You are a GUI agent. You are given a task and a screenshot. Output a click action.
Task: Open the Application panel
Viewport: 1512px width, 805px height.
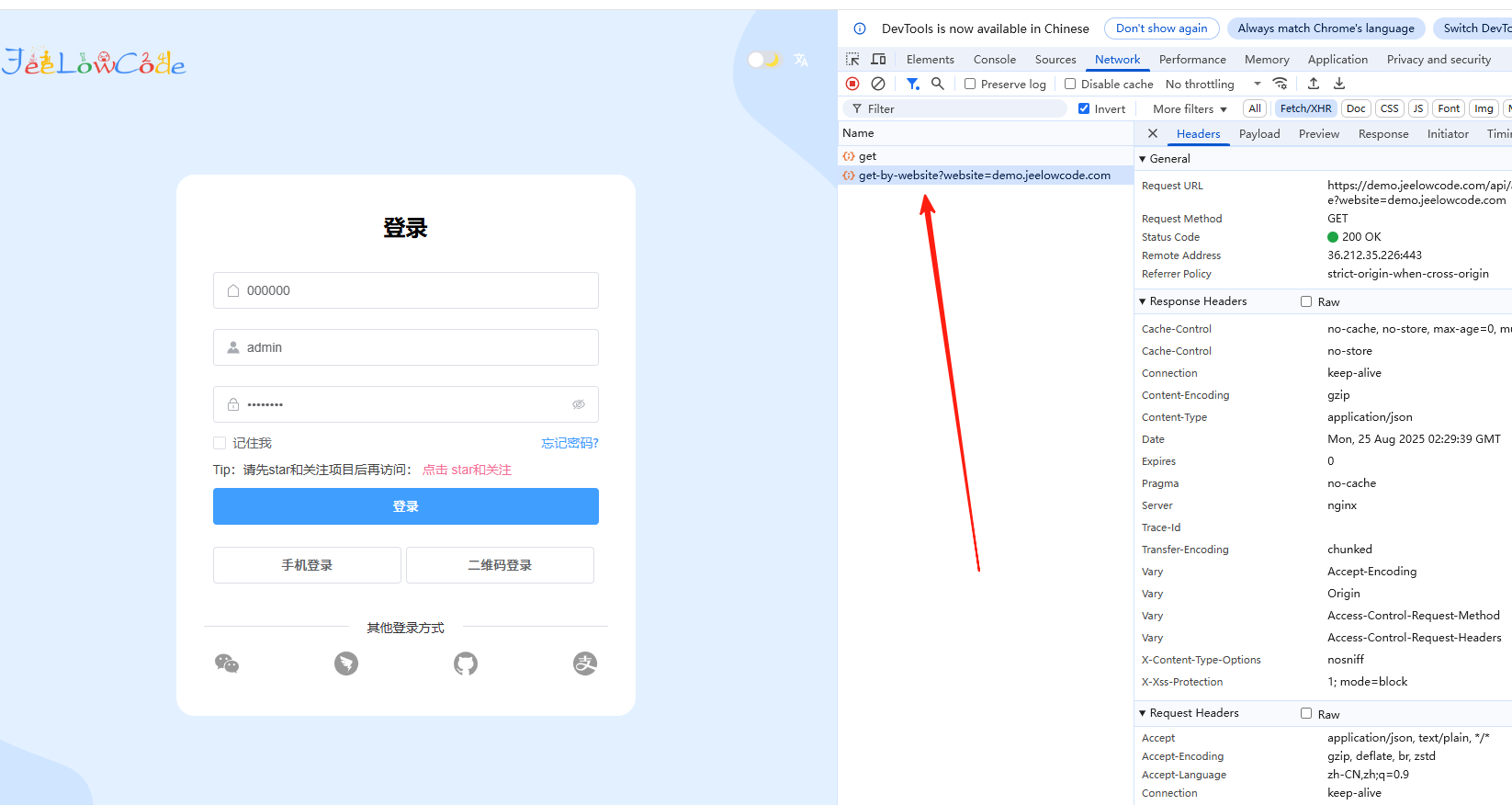(1337, 59)
